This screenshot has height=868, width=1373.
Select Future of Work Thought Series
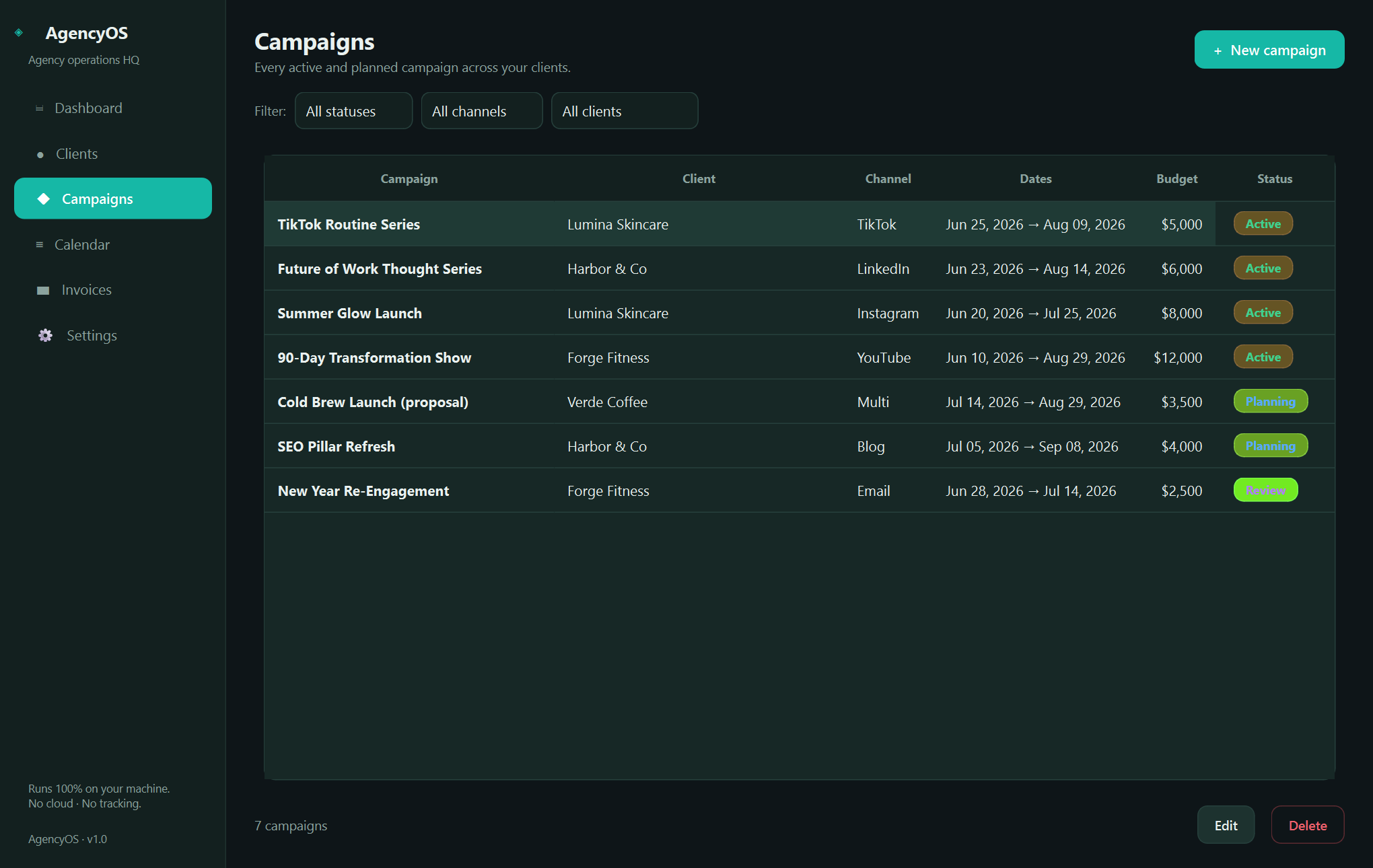[x=800, y=268]
